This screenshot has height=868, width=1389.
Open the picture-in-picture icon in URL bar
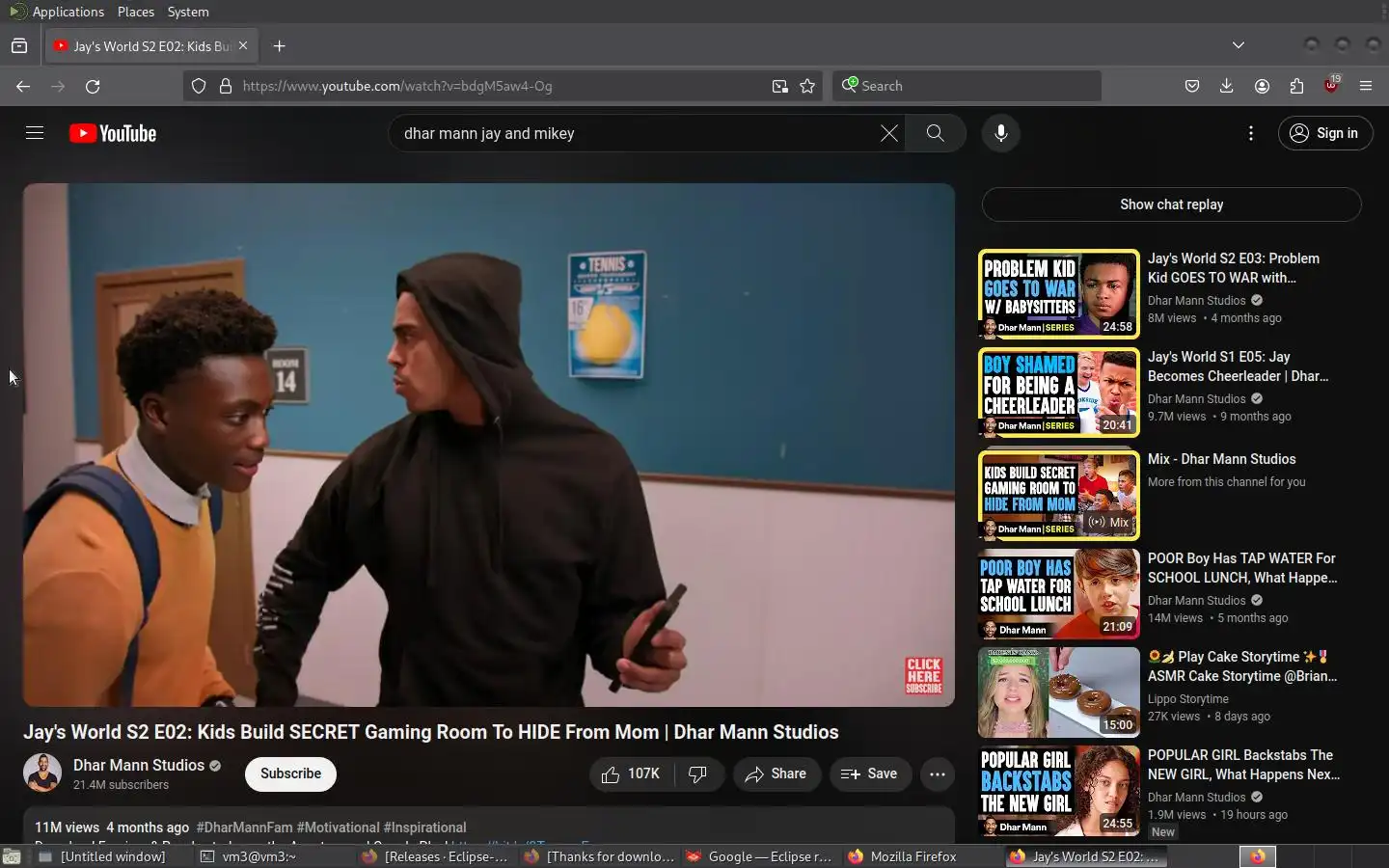pos(779,86)
